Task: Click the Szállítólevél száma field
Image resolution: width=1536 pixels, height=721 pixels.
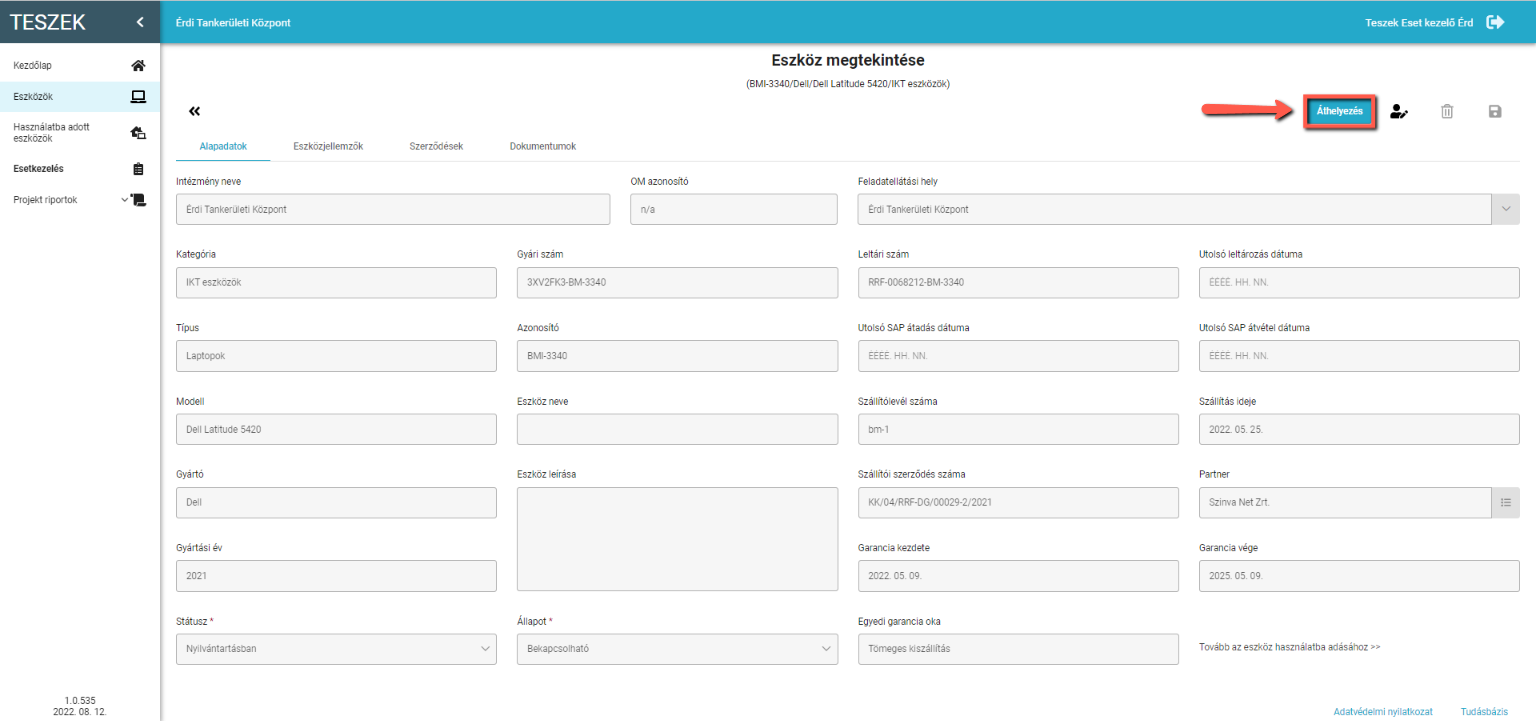Action: point(1018,429)
